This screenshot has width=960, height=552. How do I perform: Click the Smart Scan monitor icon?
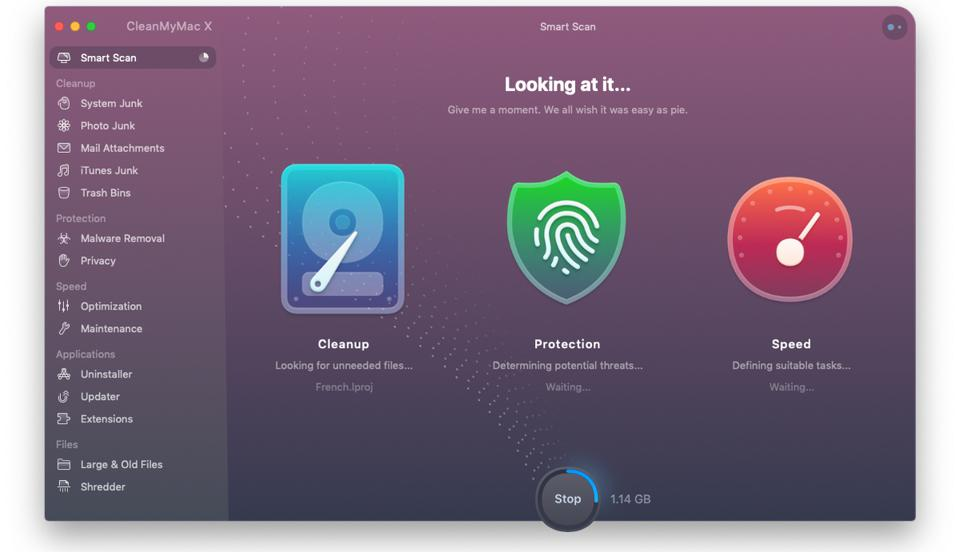[64, 58]
